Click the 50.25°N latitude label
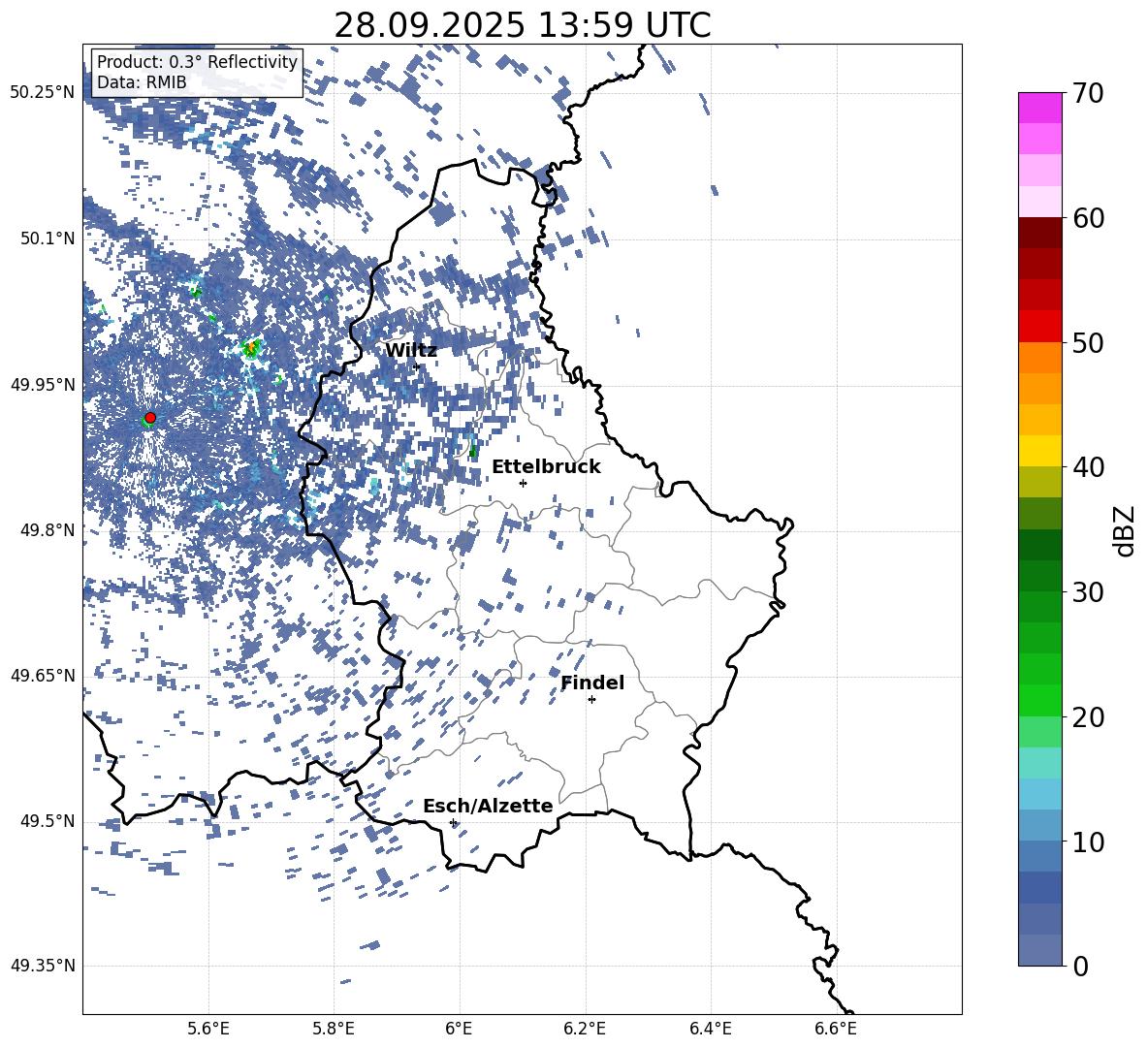 [42, 93]
